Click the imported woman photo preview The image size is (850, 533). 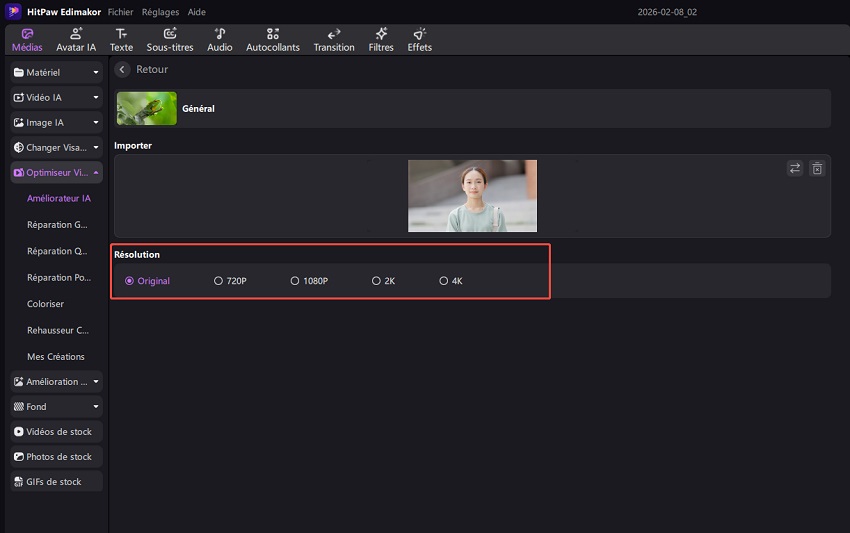point(473,196)
